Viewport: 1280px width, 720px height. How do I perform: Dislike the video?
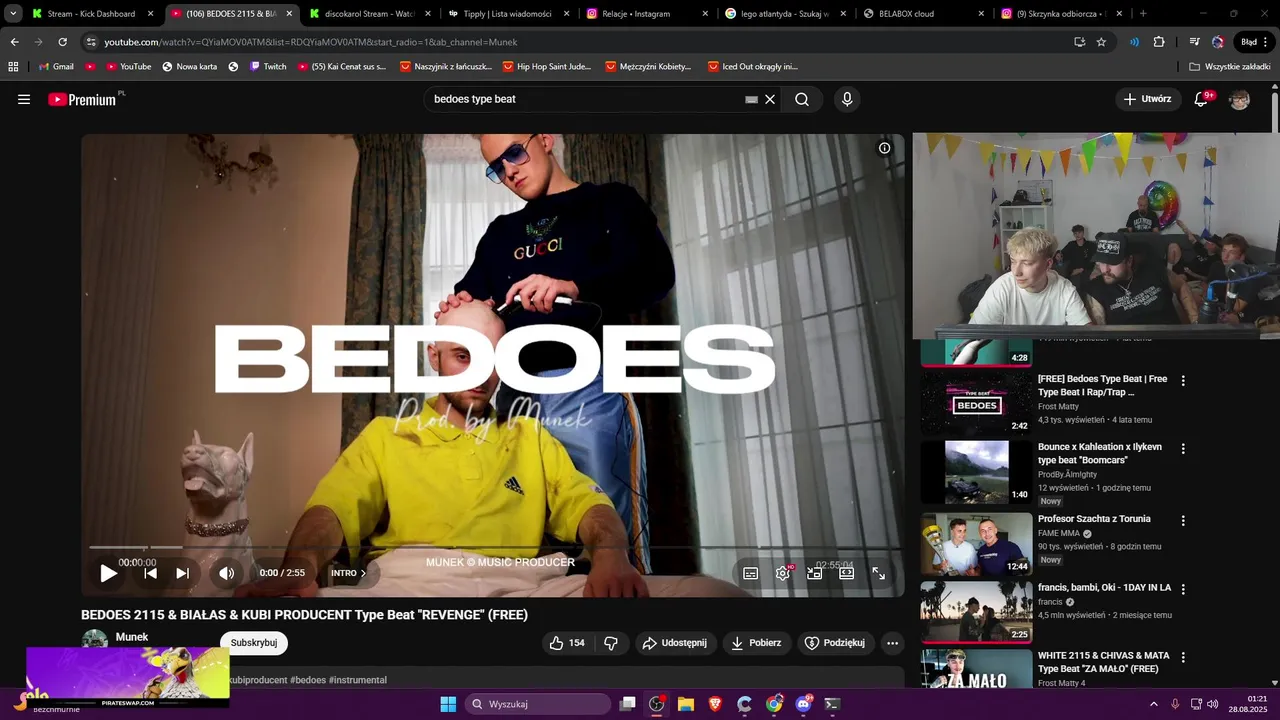tap(611, 643)
